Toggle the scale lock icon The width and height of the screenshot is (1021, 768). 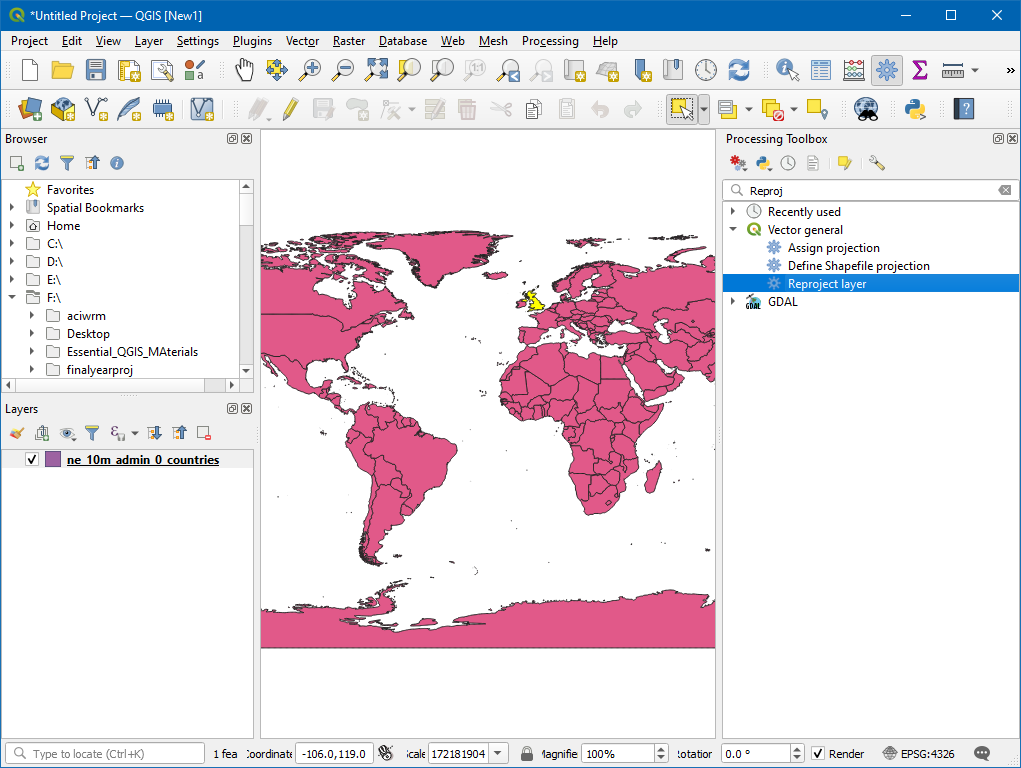click(x=526, y=754)
